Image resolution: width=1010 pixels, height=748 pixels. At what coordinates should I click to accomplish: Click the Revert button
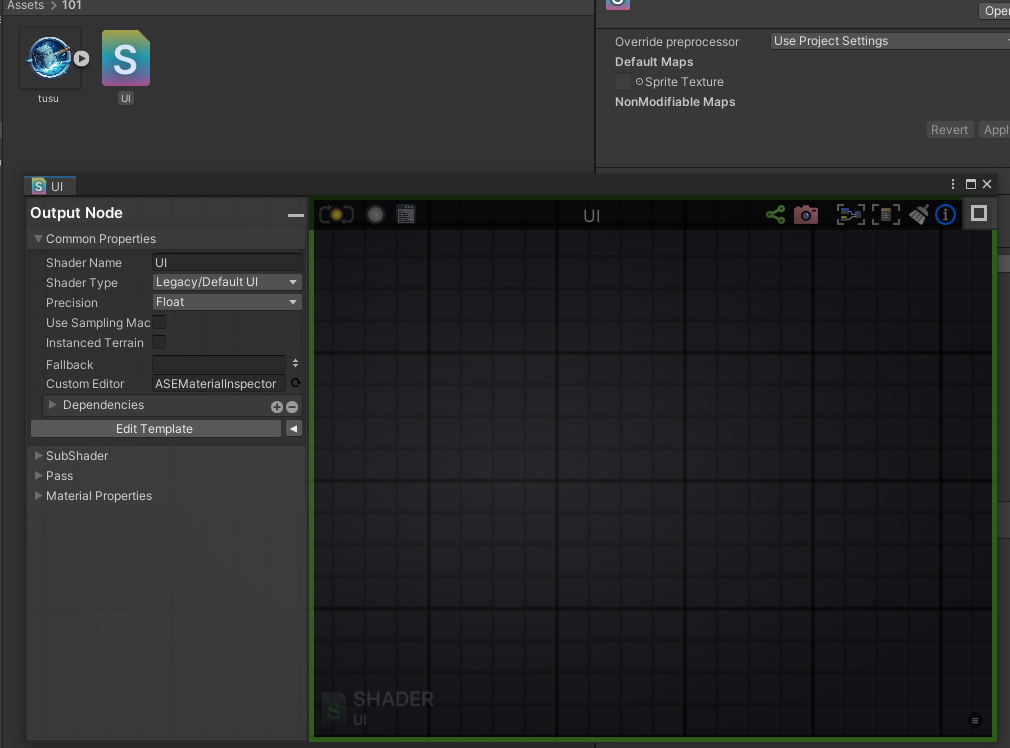click(949, 129)
